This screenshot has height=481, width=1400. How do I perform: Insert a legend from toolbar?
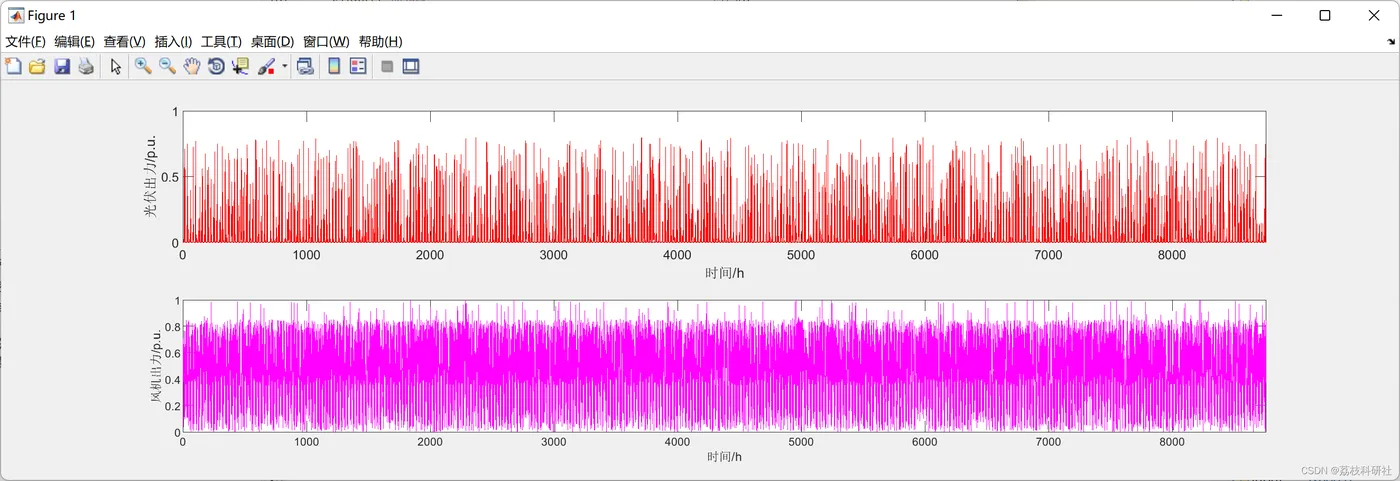click(358, 67)
